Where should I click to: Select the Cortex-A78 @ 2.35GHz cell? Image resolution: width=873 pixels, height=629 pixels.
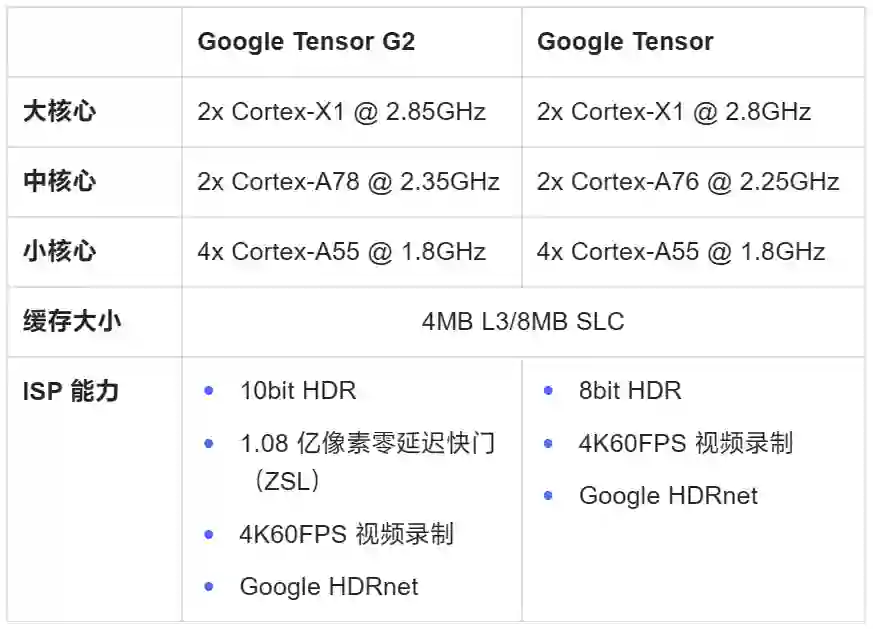[349, 182]
